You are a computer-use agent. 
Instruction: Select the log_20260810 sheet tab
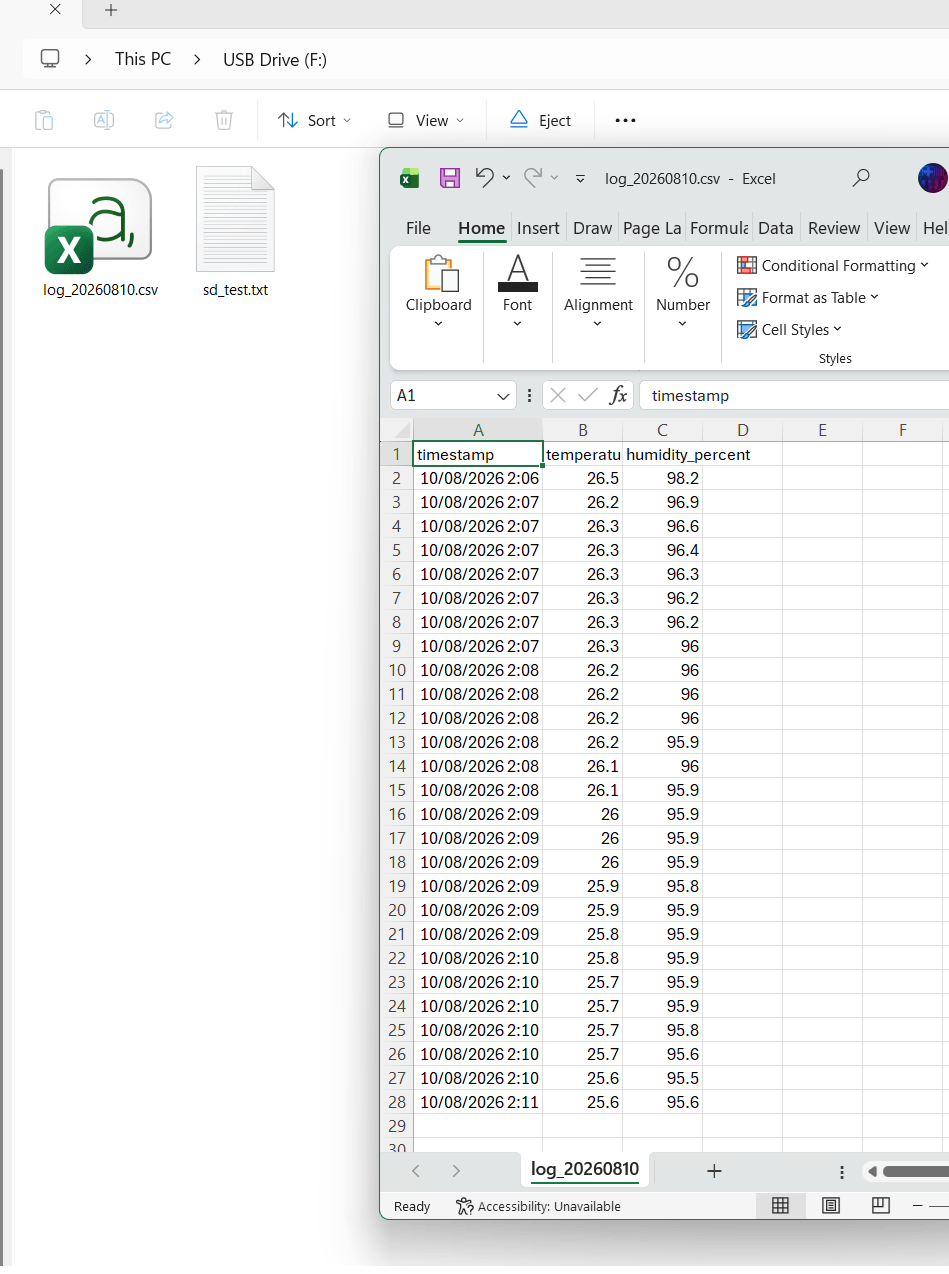point(585,1169)
